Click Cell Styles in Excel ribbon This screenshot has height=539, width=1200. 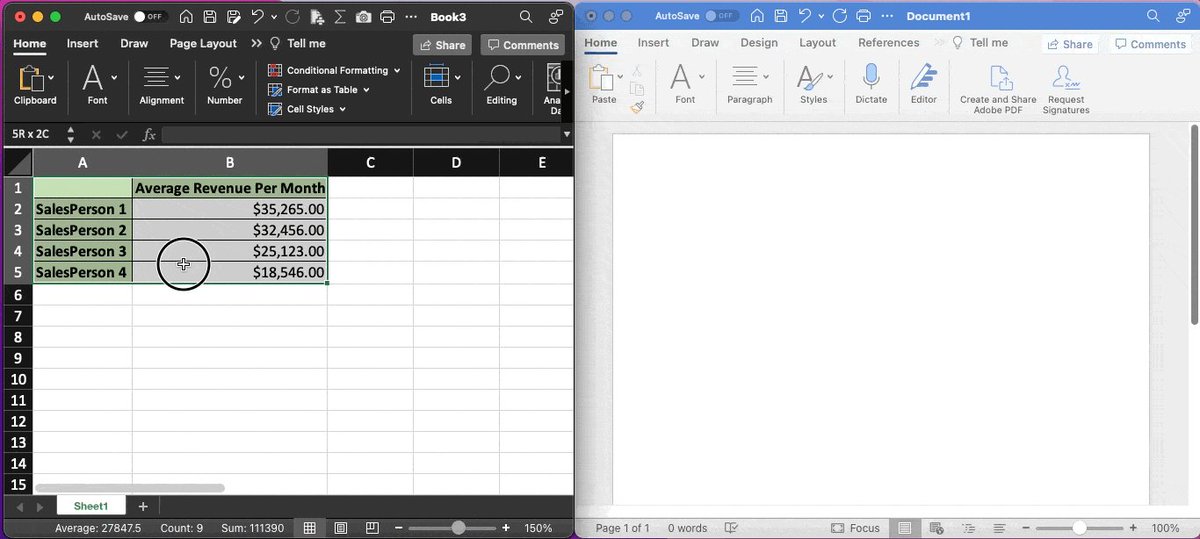(307, 109)
